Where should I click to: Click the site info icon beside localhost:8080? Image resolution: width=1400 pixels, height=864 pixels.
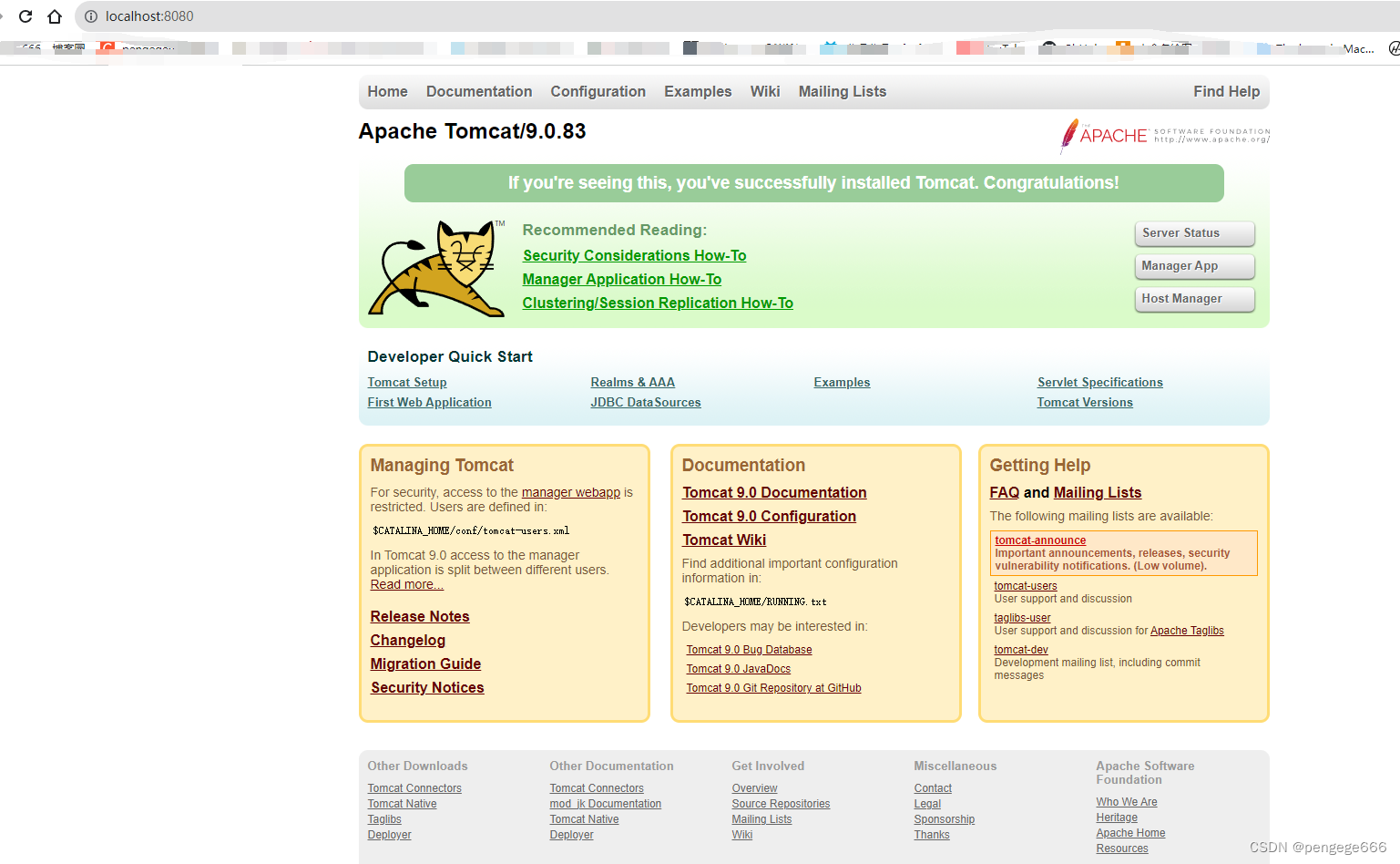coord(91,16)
